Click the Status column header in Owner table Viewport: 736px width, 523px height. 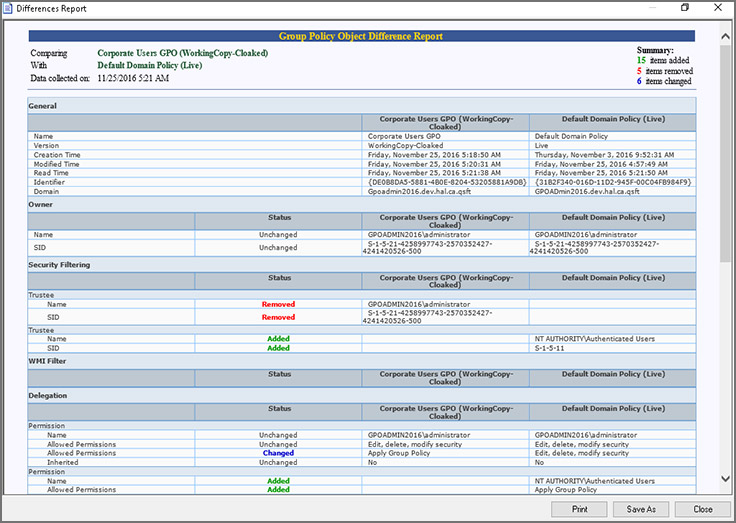(279, 217)
